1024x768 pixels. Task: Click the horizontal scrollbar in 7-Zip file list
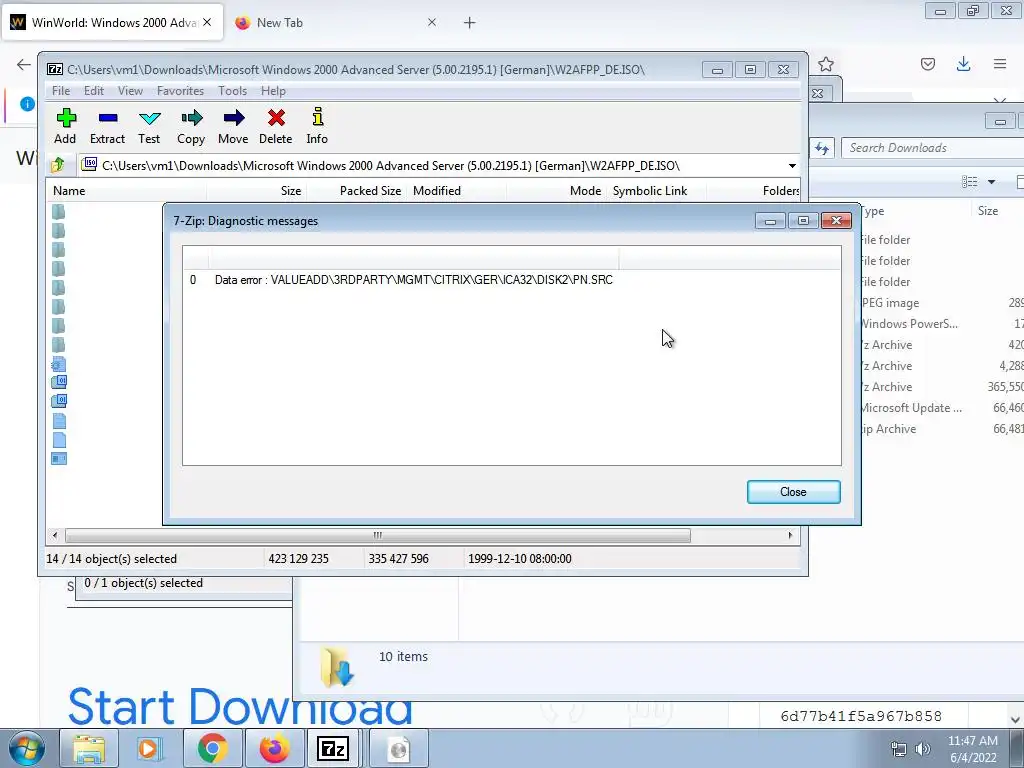tap(377, 536)
